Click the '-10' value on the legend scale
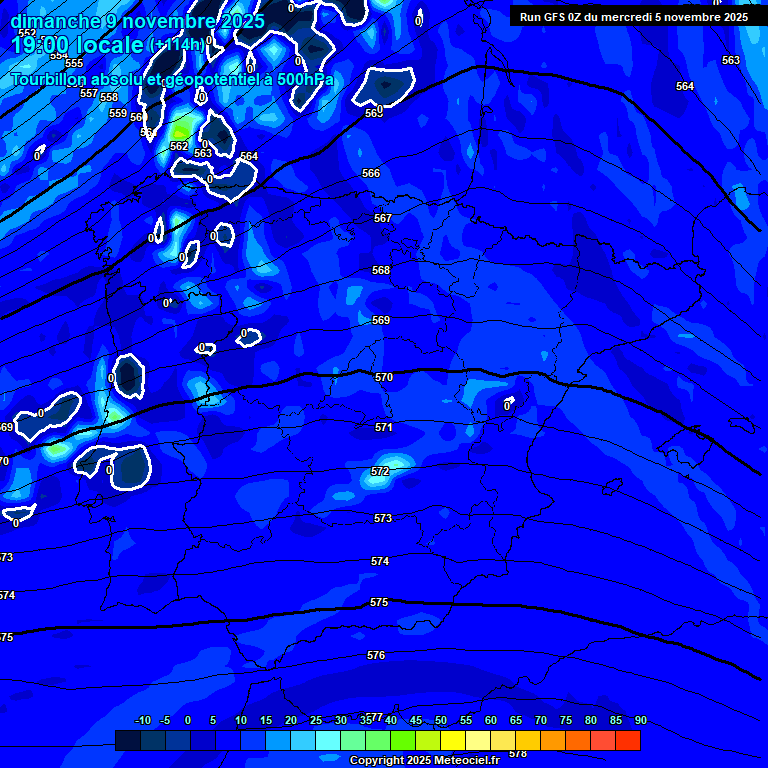This screenshot has height=768, width=768. coord(142,721)
